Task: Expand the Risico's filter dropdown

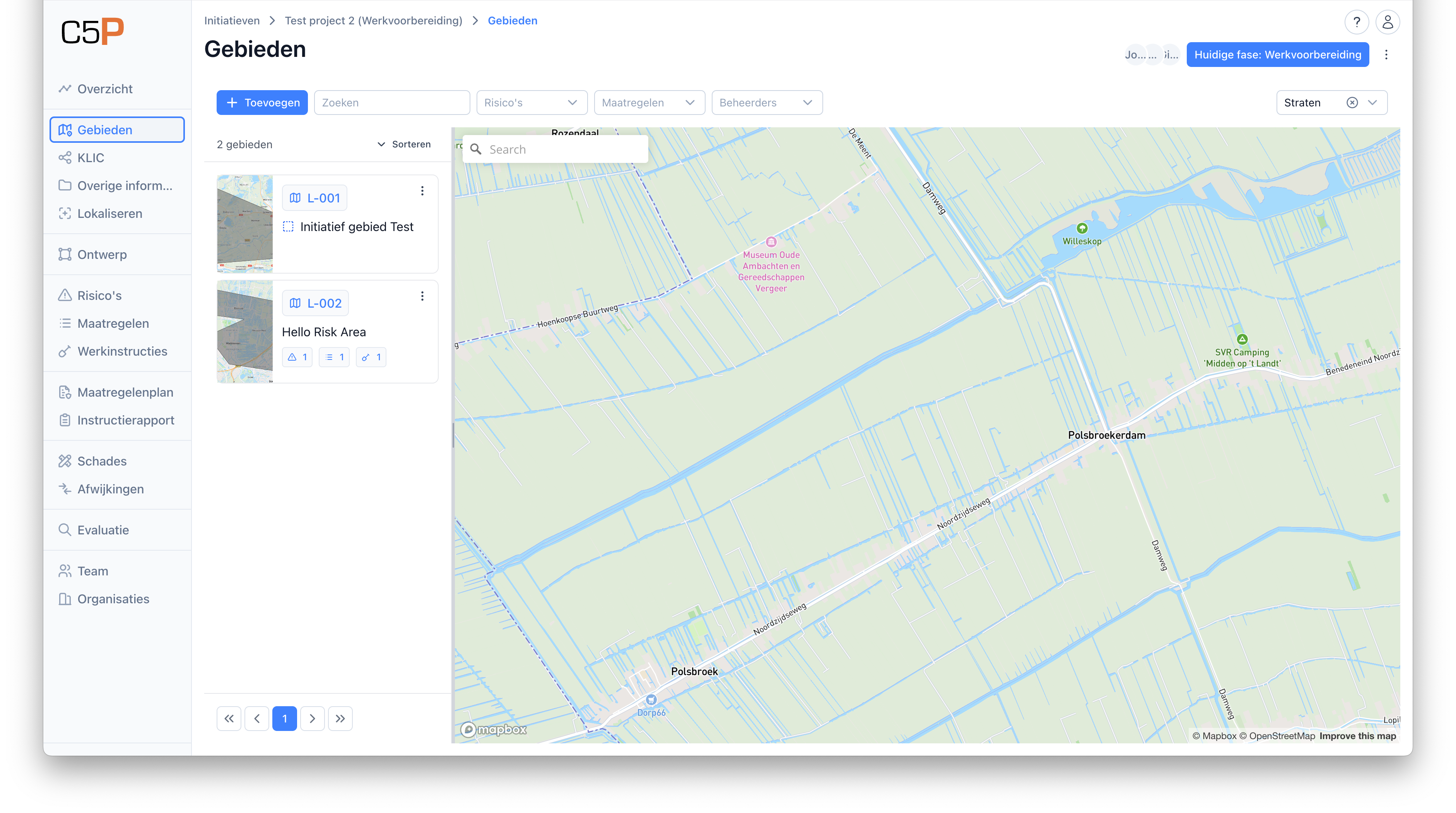Action: pyautogui.click(x=531, y=103)
